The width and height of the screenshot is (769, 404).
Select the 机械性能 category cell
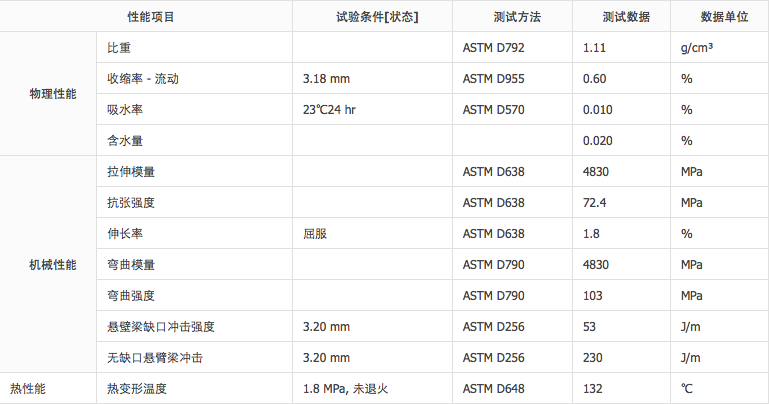pyautogui.click(x=52, y=265)
